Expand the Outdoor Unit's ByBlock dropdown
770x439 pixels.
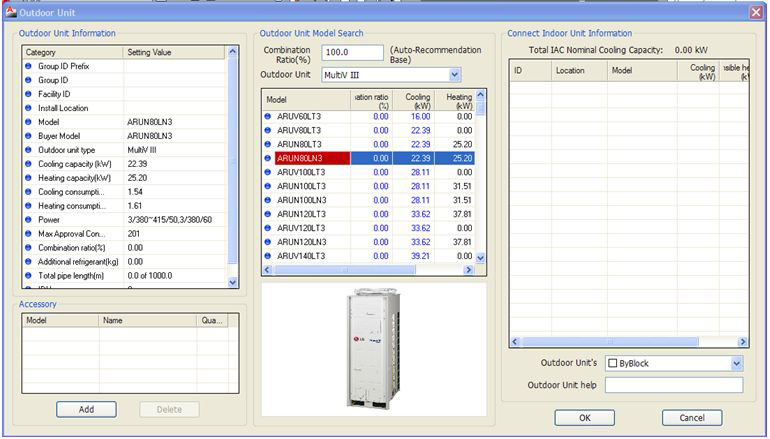[736, 363]
